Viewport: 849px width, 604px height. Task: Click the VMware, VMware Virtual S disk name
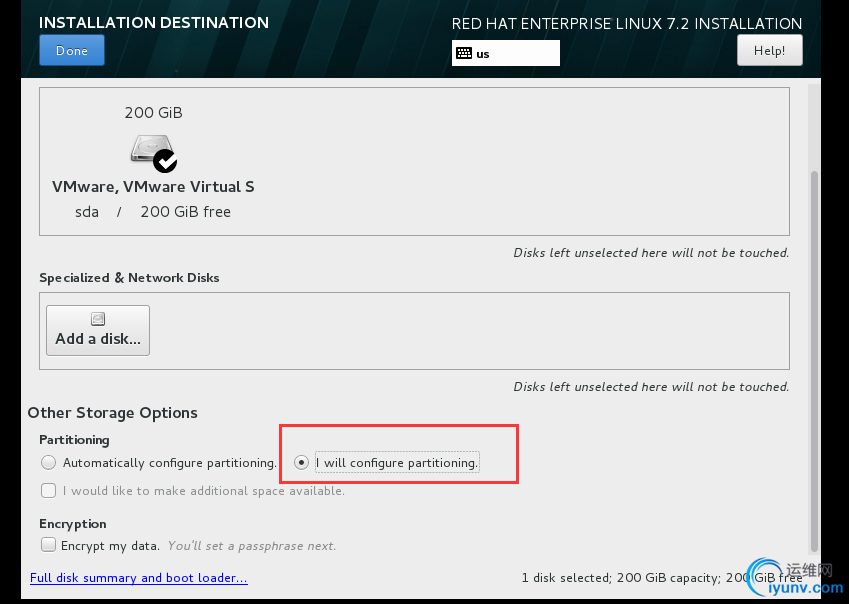pos(153,187)
